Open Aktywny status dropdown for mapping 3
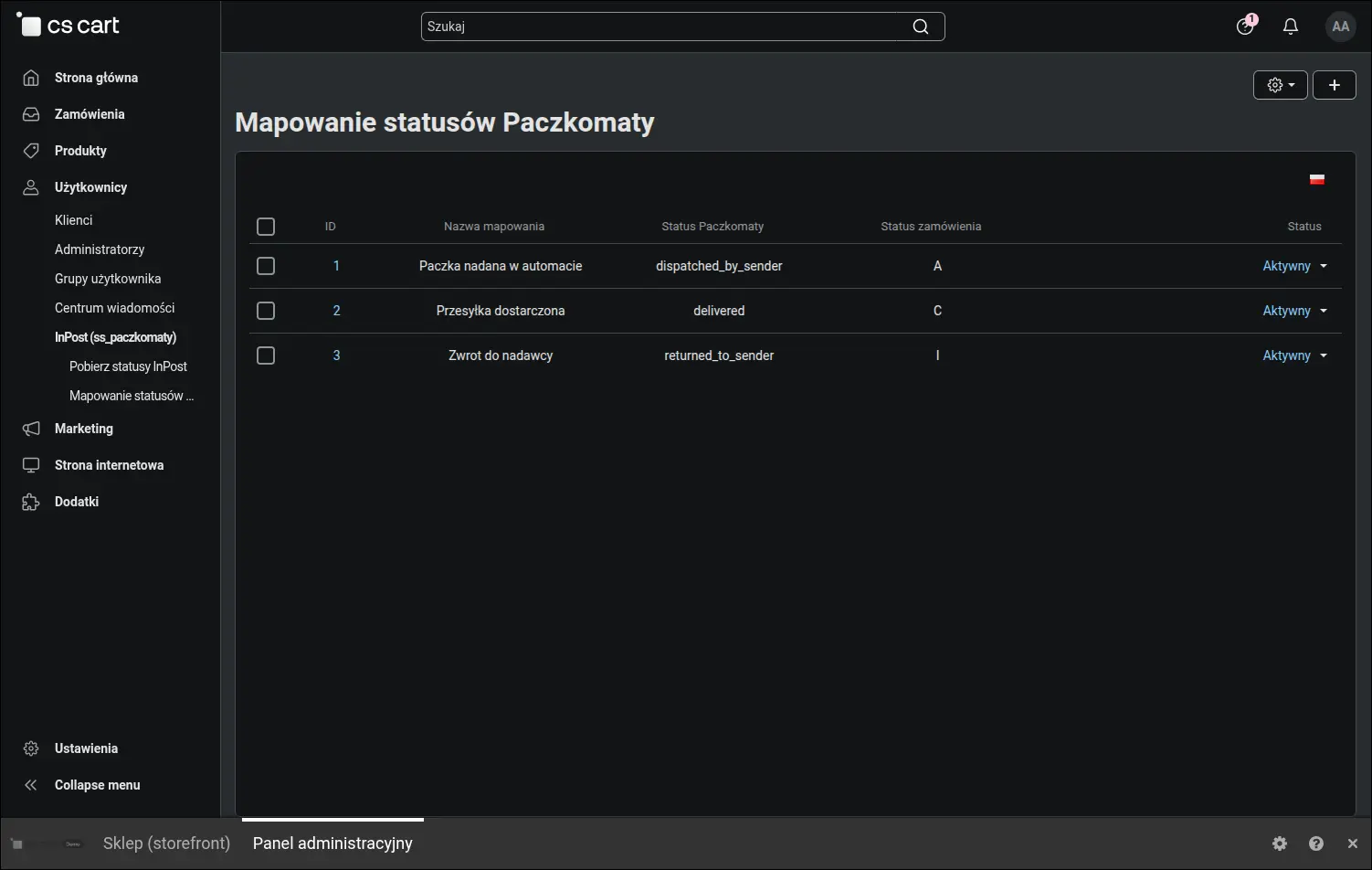 (x=1295, y=355)
